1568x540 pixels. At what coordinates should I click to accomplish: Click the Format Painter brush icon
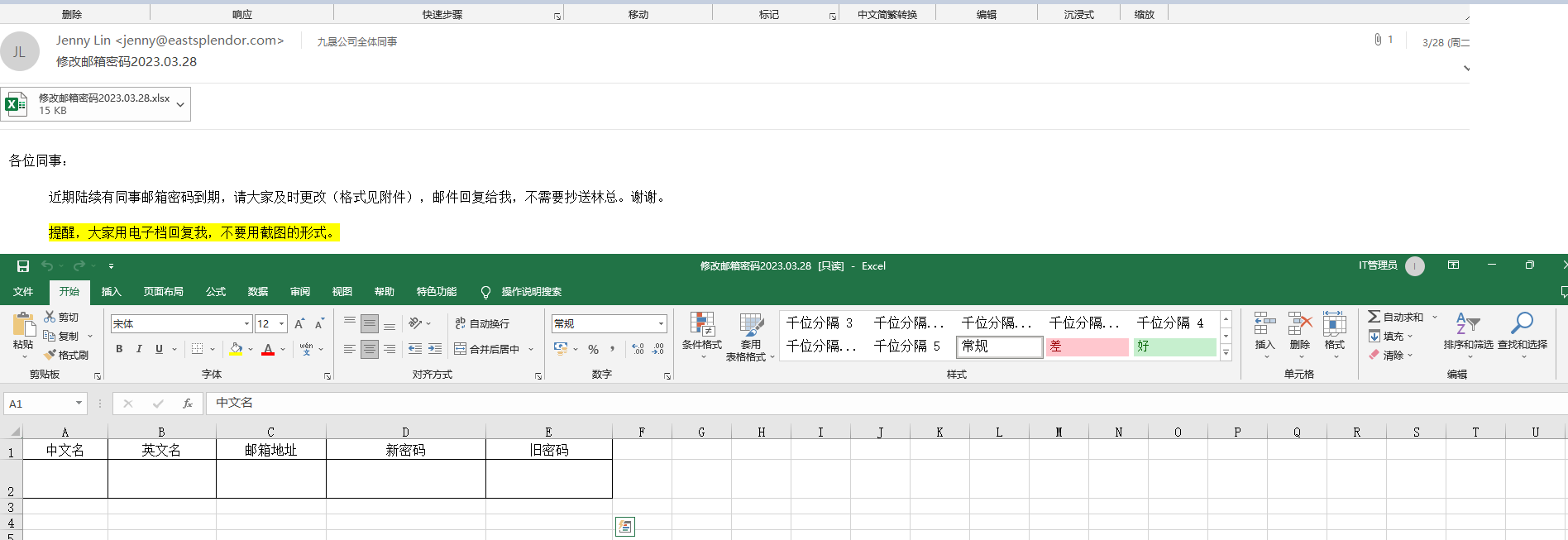(50, 355)
